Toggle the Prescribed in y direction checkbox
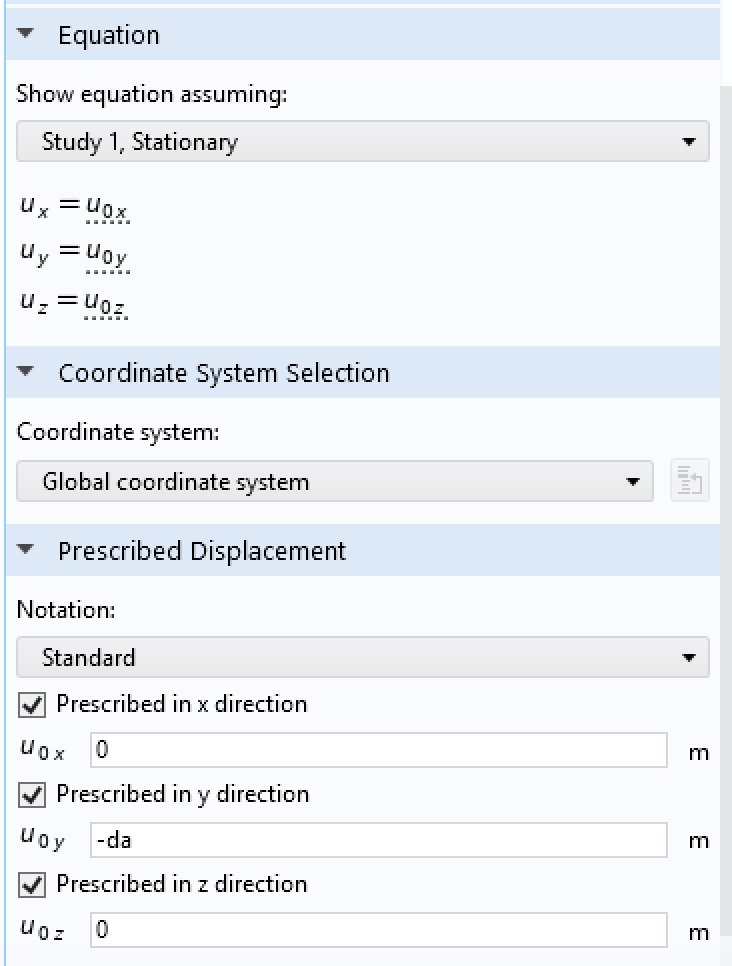Image resolution: width=732 pixels, height=966 pixels. tap(32, 796)
